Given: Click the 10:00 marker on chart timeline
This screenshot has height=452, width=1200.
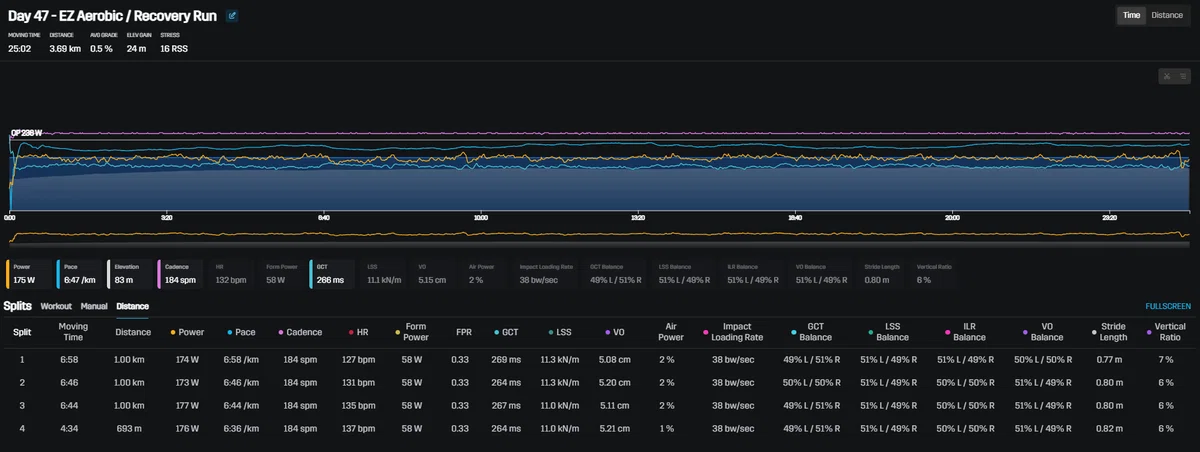Looking at the screenshot, I should coord(481,216).
